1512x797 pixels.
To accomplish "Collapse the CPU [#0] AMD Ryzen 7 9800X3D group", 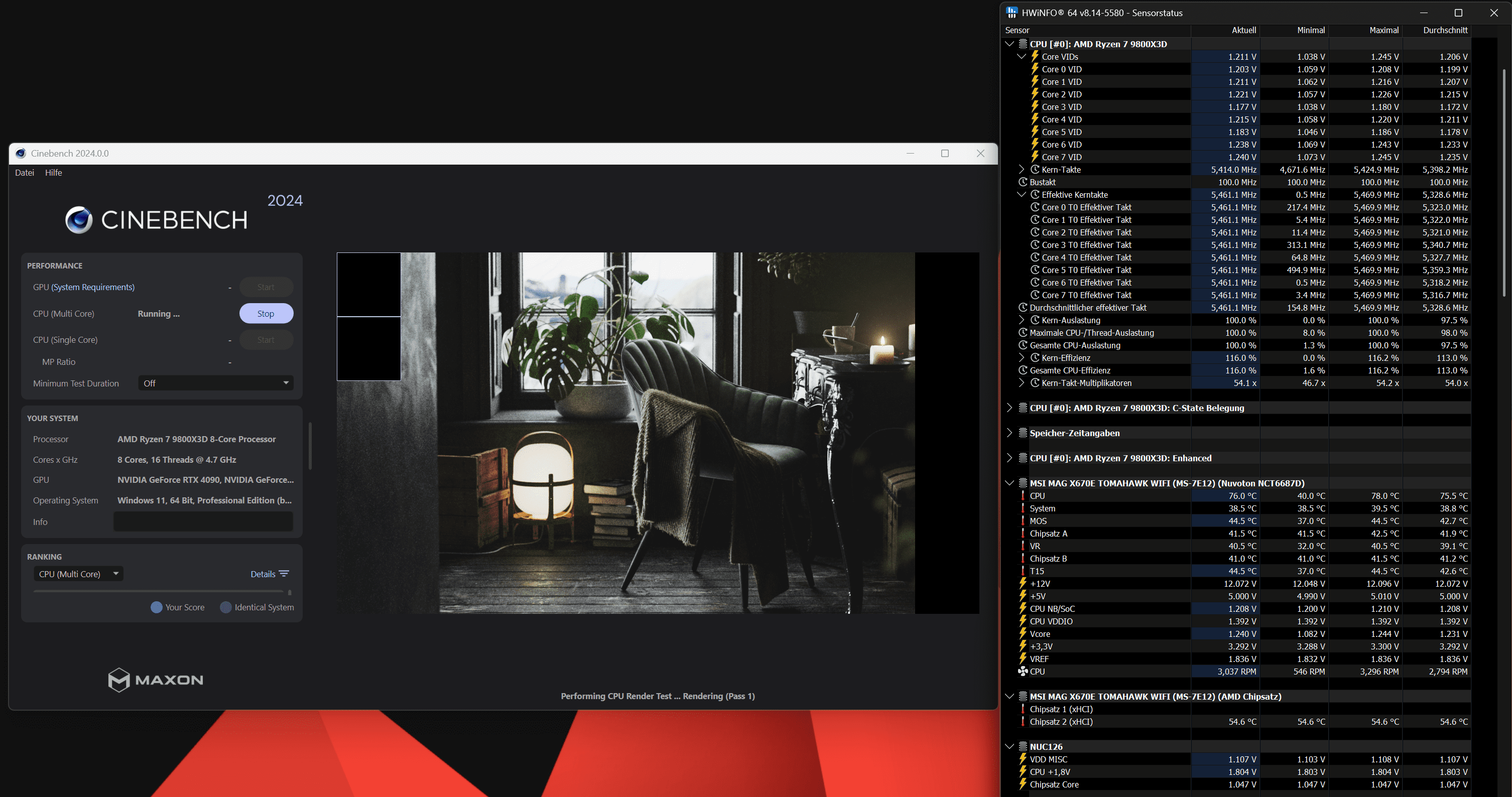I will 1010,44.
